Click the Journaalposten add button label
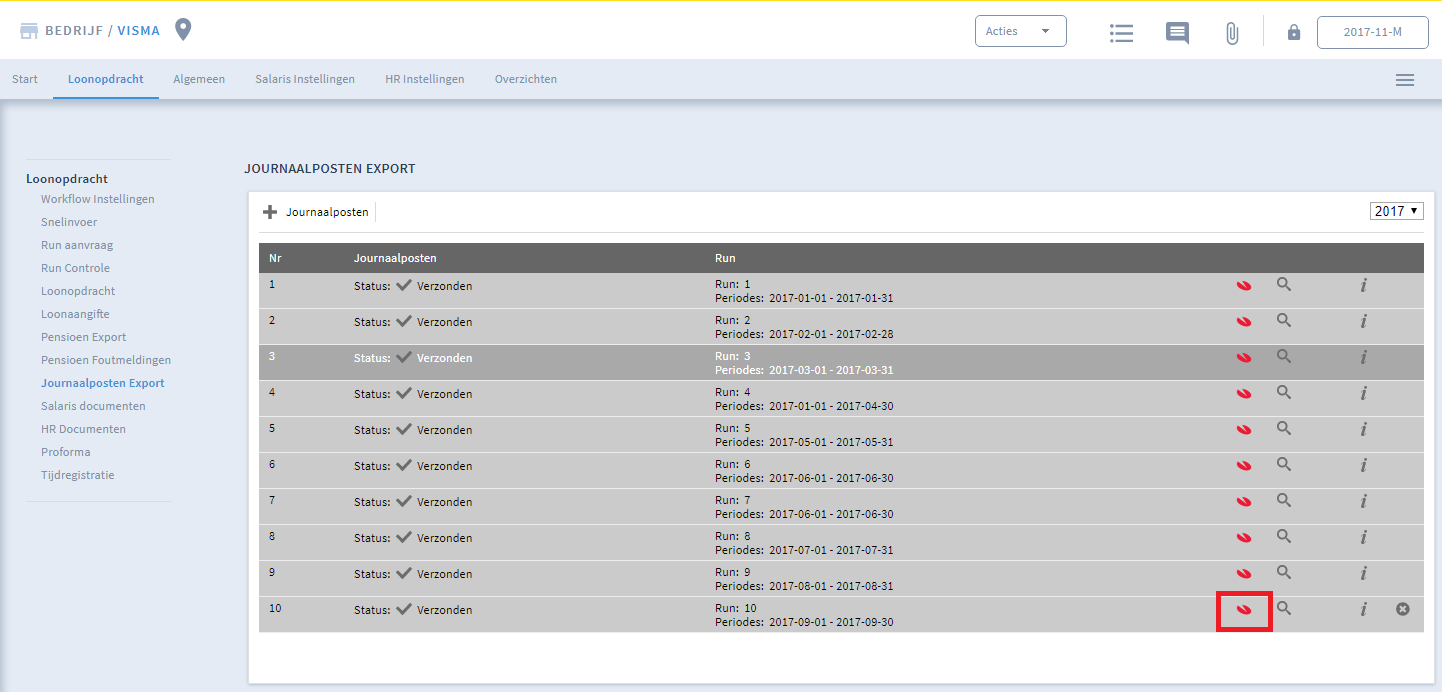The image size is (1442, 692). pos(327,212)
